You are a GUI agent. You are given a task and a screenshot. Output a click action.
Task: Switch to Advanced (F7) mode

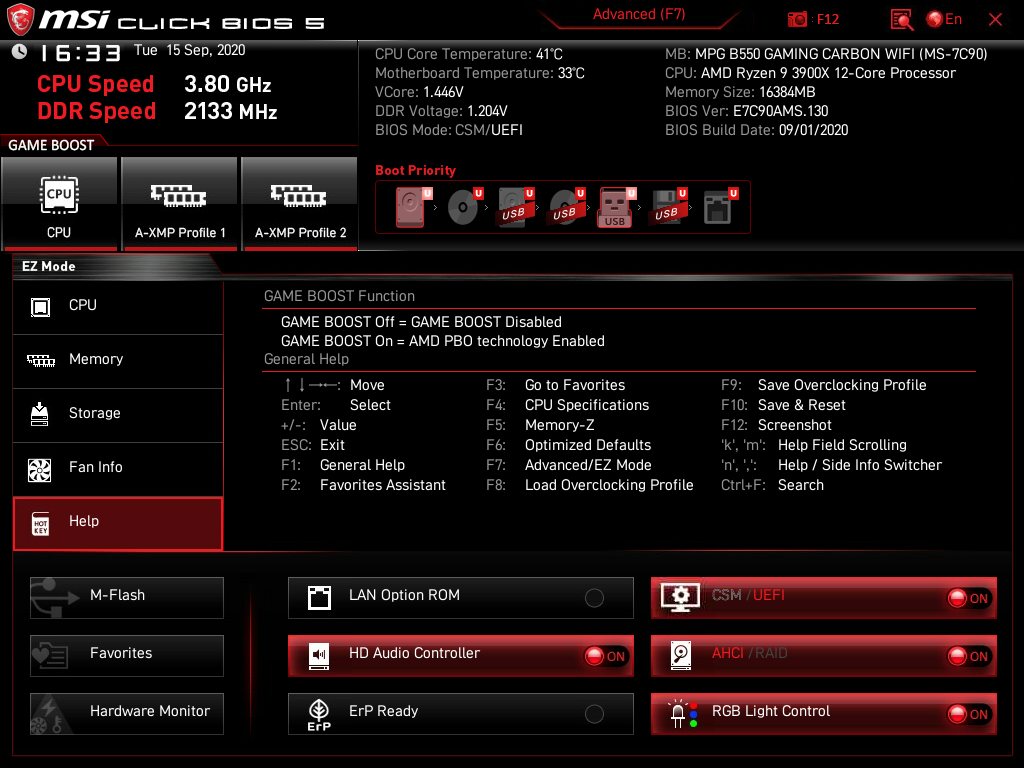coord(639,14)
